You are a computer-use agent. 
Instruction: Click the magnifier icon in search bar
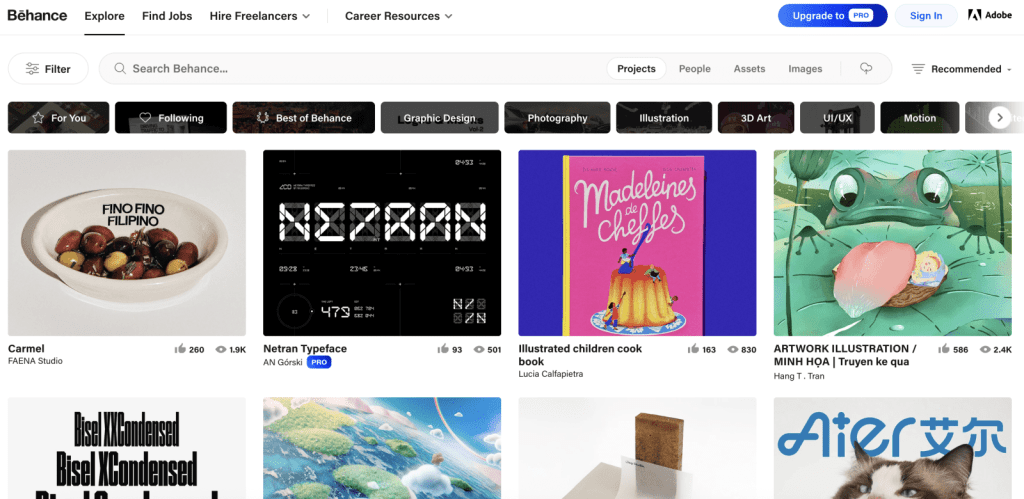click(120, 69)
